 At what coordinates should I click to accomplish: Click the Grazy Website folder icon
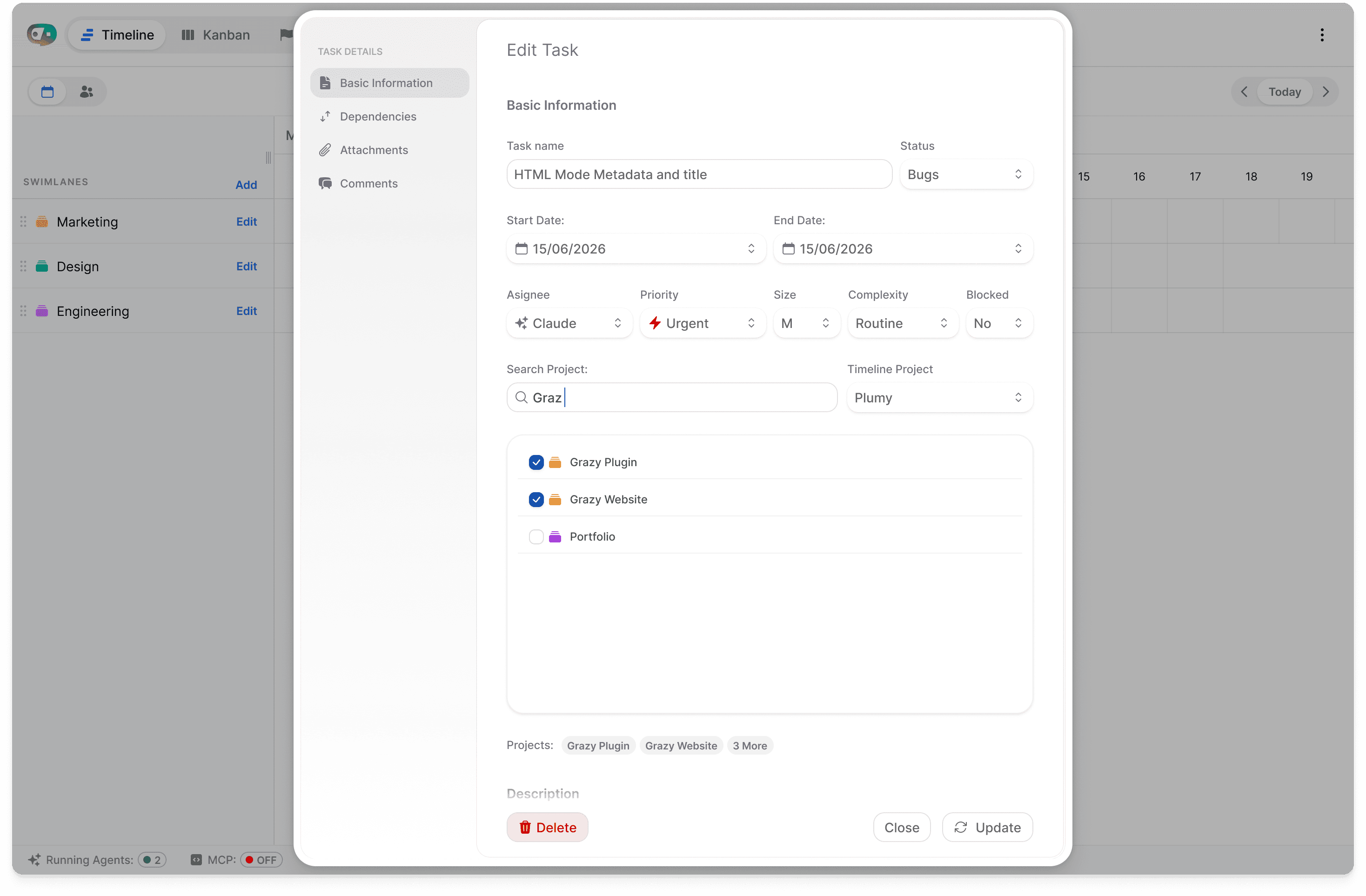point(555,499)
